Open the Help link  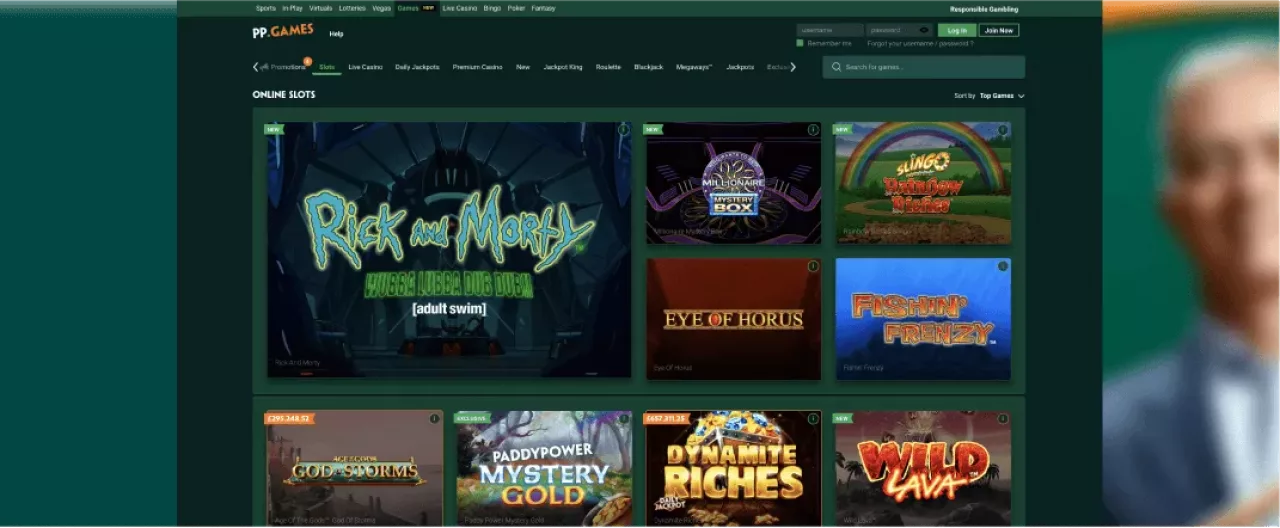336,33
